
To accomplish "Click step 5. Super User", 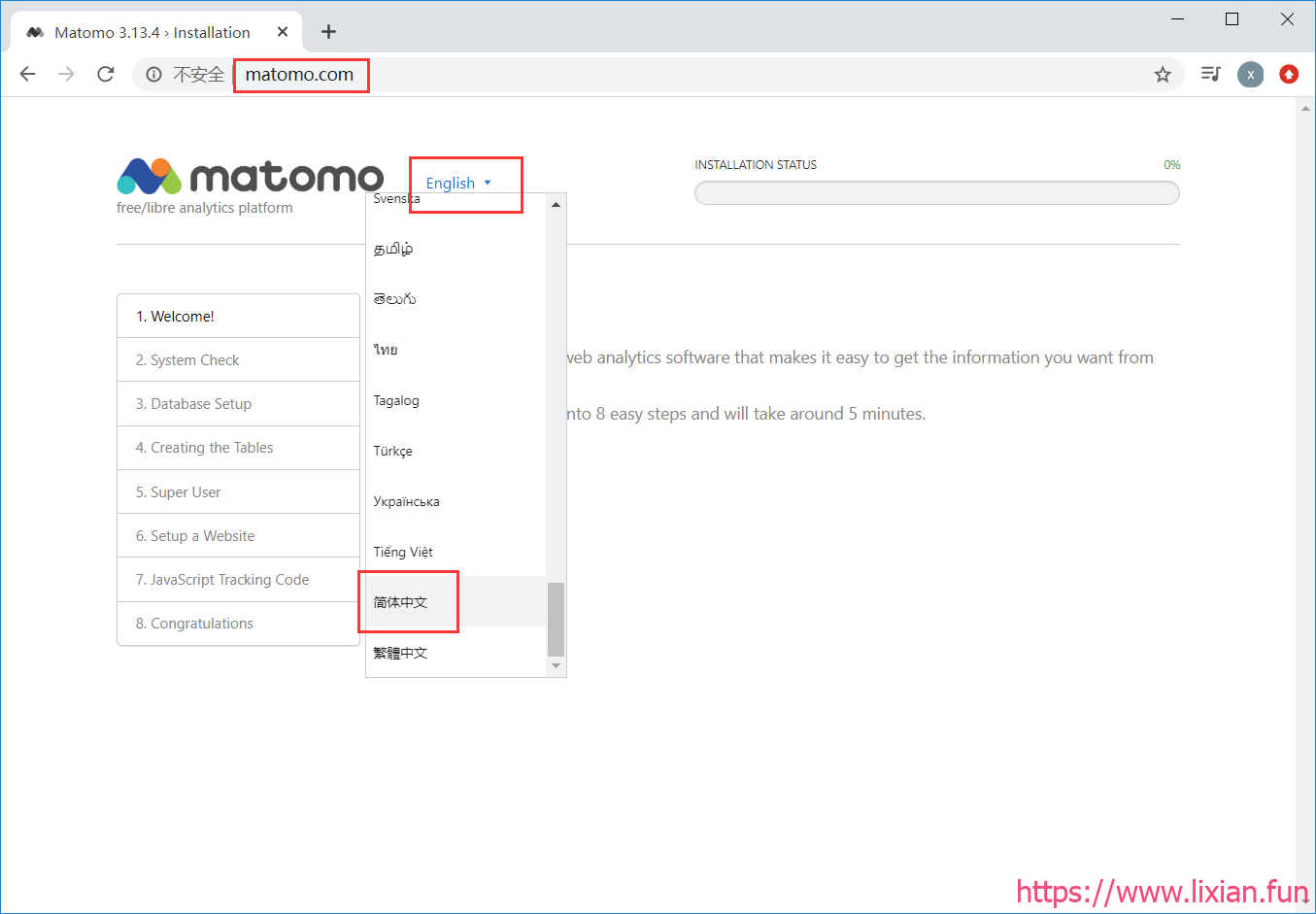I will pyautogui.click(x=238, y=492).
